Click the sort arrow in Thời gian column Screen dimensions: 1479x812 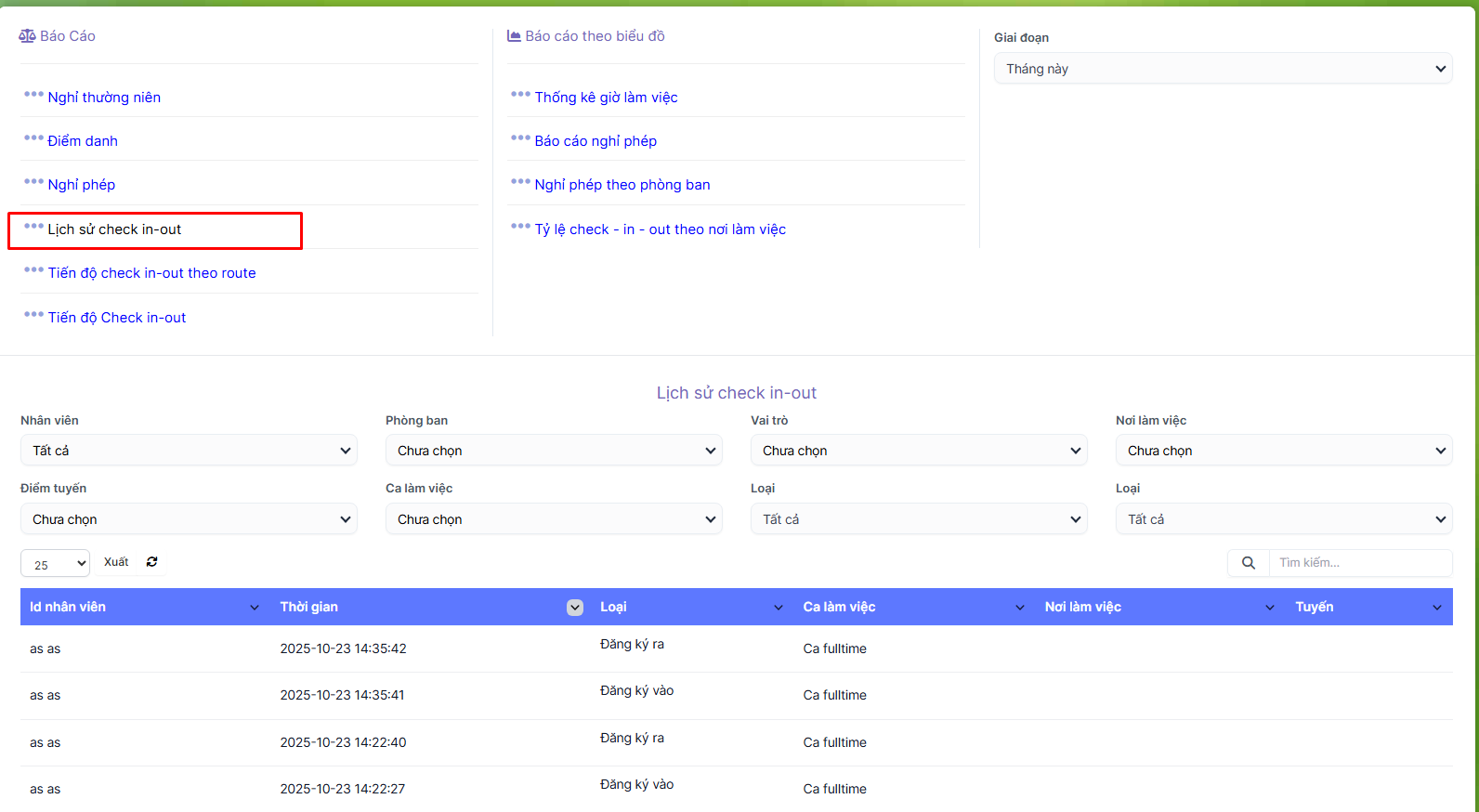tap(575, 608)
